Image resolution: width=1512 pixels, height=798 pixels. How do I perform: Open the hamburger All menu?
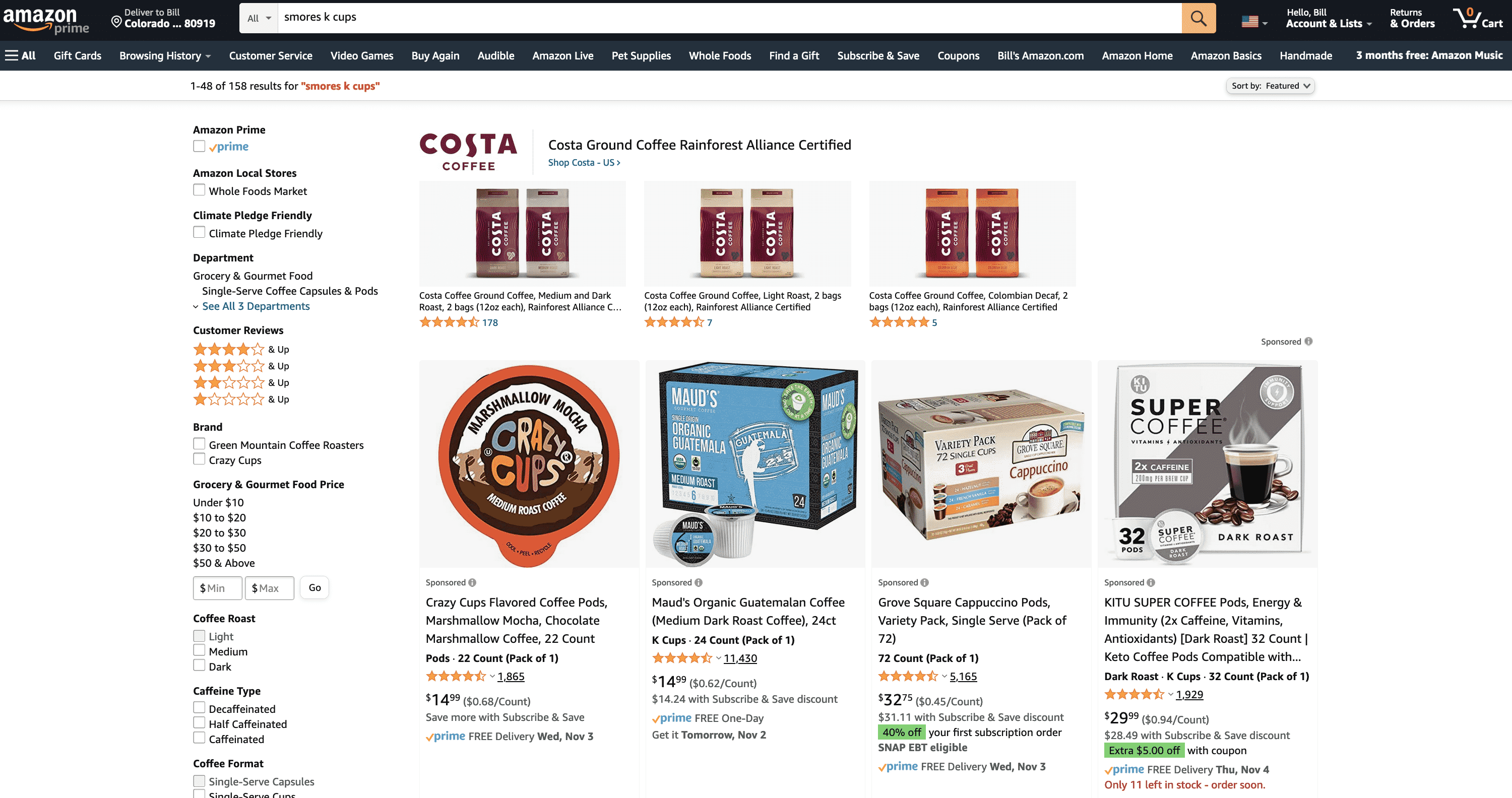click(x=21, y=56)
